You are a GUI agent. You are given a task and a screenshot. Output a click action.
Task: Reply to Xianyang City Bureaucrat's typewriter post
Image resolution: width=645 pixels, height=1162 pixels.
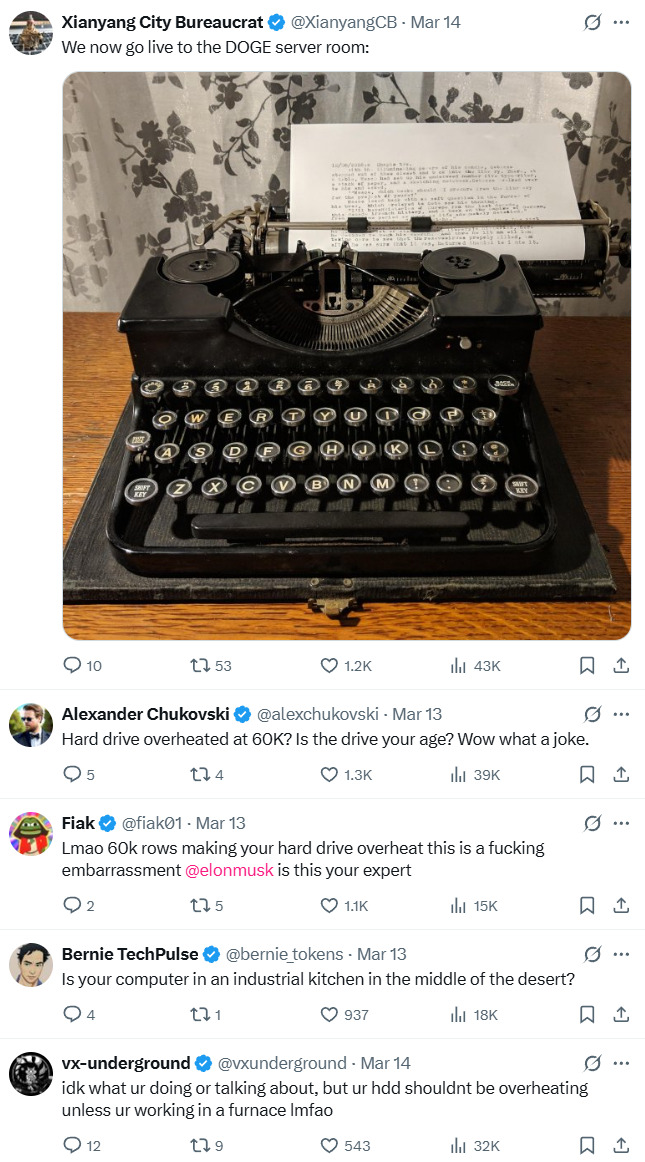point(72,665)
